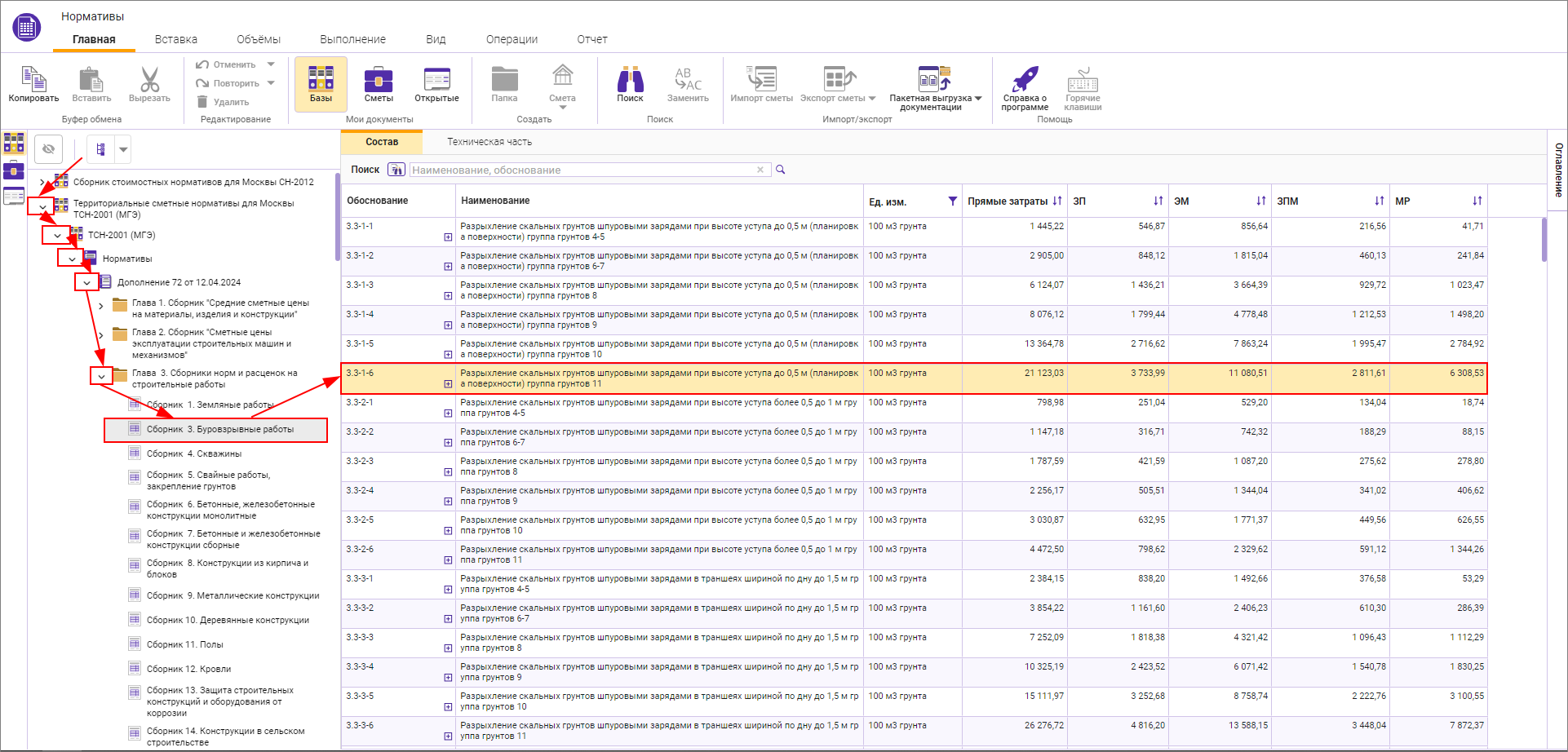
Task: Create a new Папка folder
Action: click(504, 79)
